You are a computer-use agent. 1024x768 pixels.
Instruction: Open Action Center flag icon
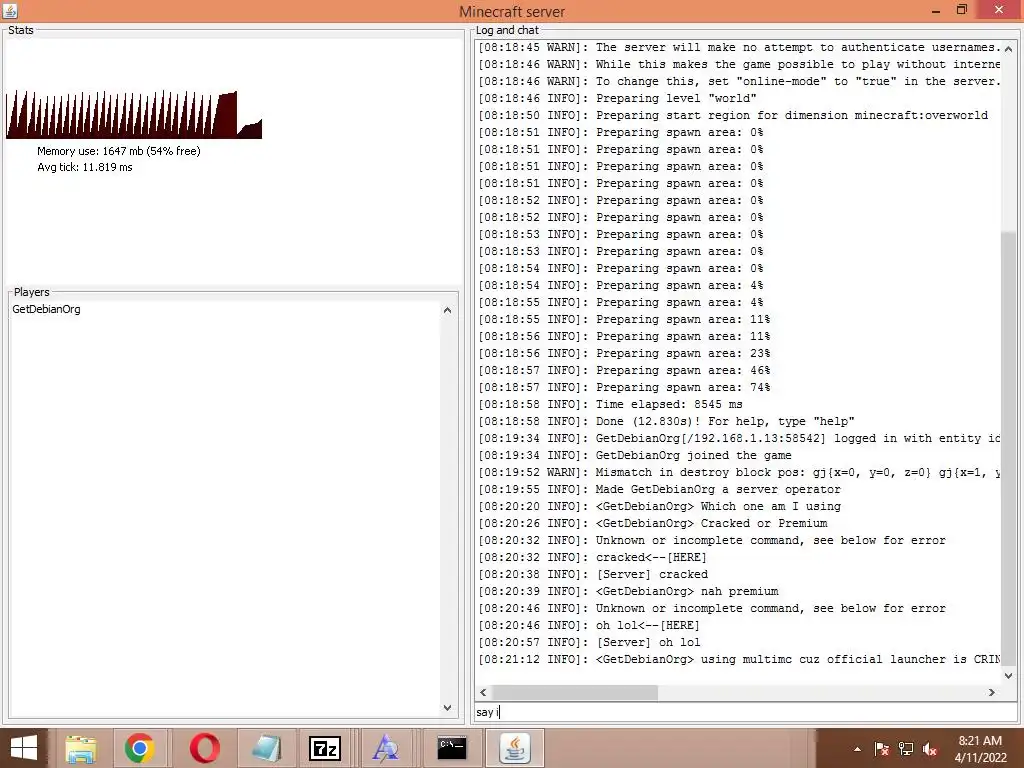point(882,749)
